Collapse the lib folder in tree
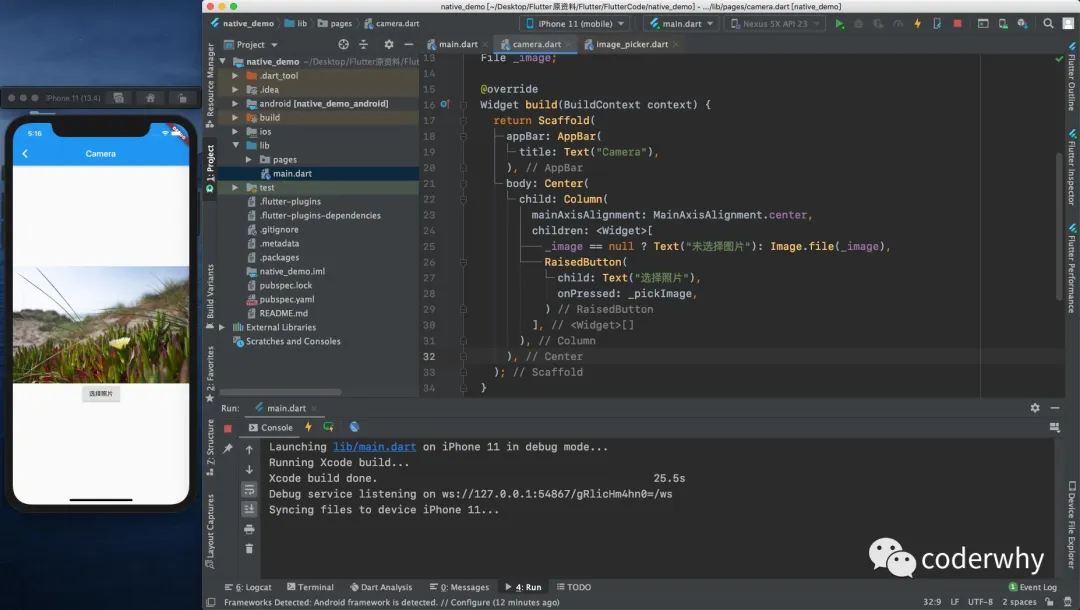 pyautogui.click(x=236, y=145)
